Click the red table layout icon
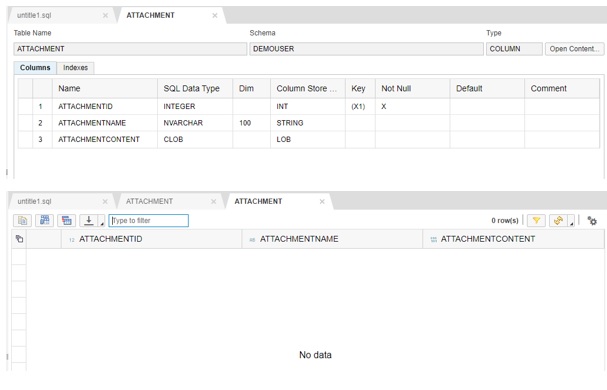The image size is (607, 390). pos(67,220)
